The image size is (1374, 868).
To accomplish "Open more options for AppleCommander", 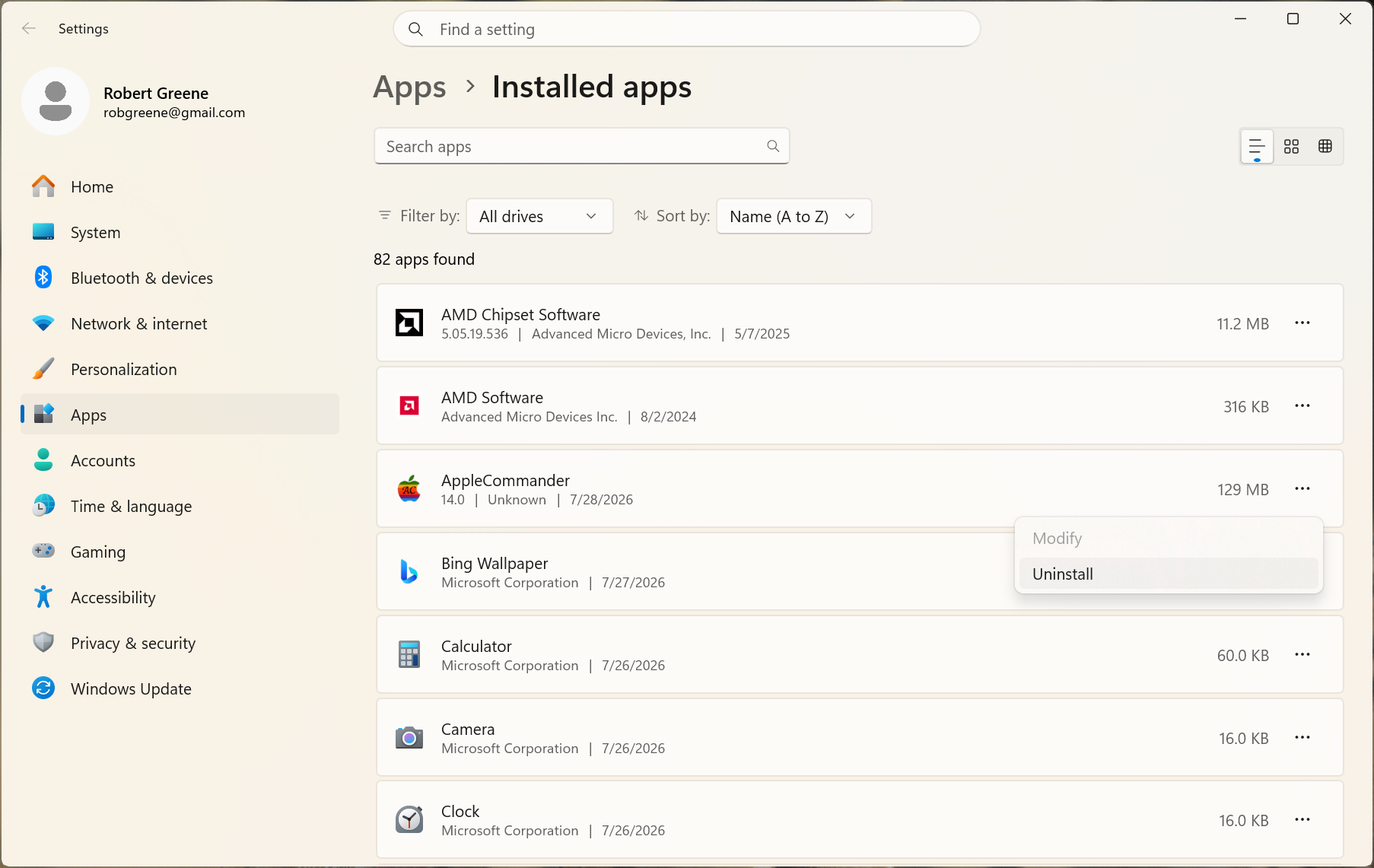I will 1302,488.
